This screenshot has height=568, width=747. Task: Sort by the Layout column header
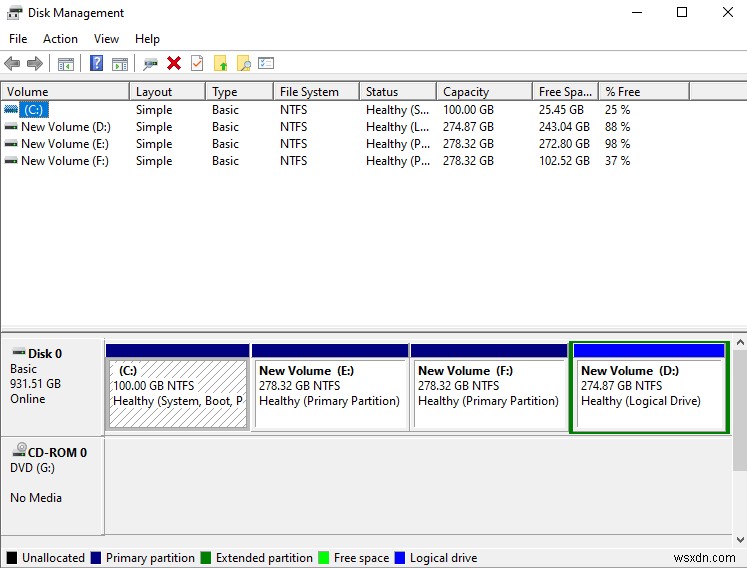click(168, 91)
